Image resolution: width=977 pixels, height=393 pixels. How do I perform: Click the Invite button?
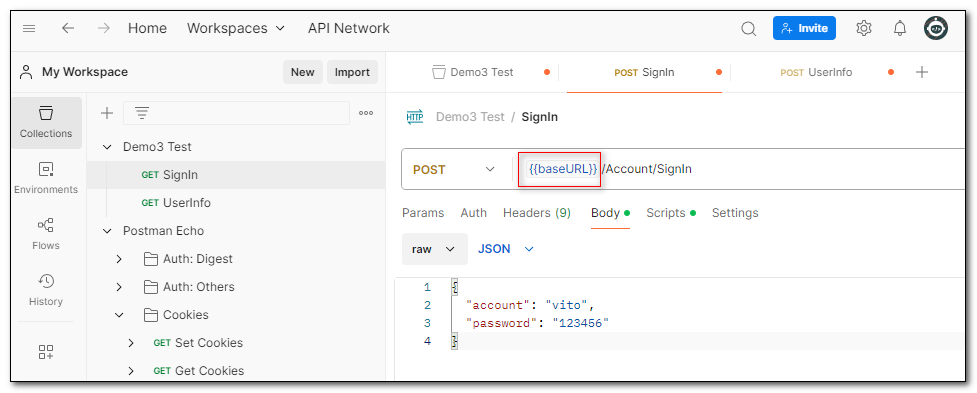(804, 29)
